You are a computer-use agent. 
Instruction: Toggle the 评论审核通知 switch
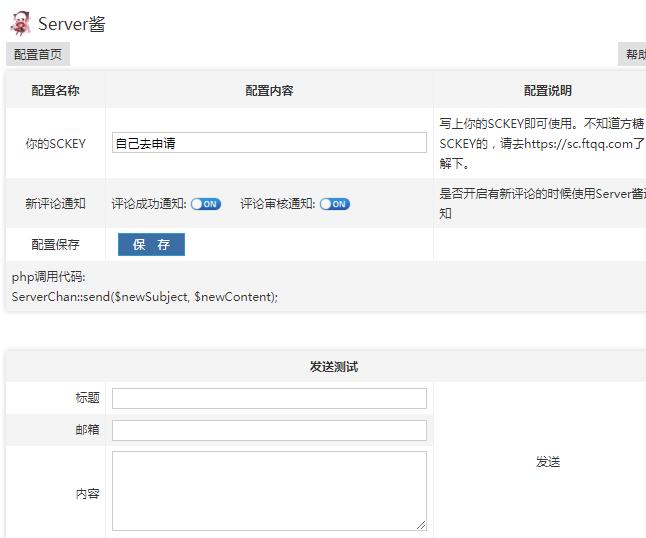[335, 204]
